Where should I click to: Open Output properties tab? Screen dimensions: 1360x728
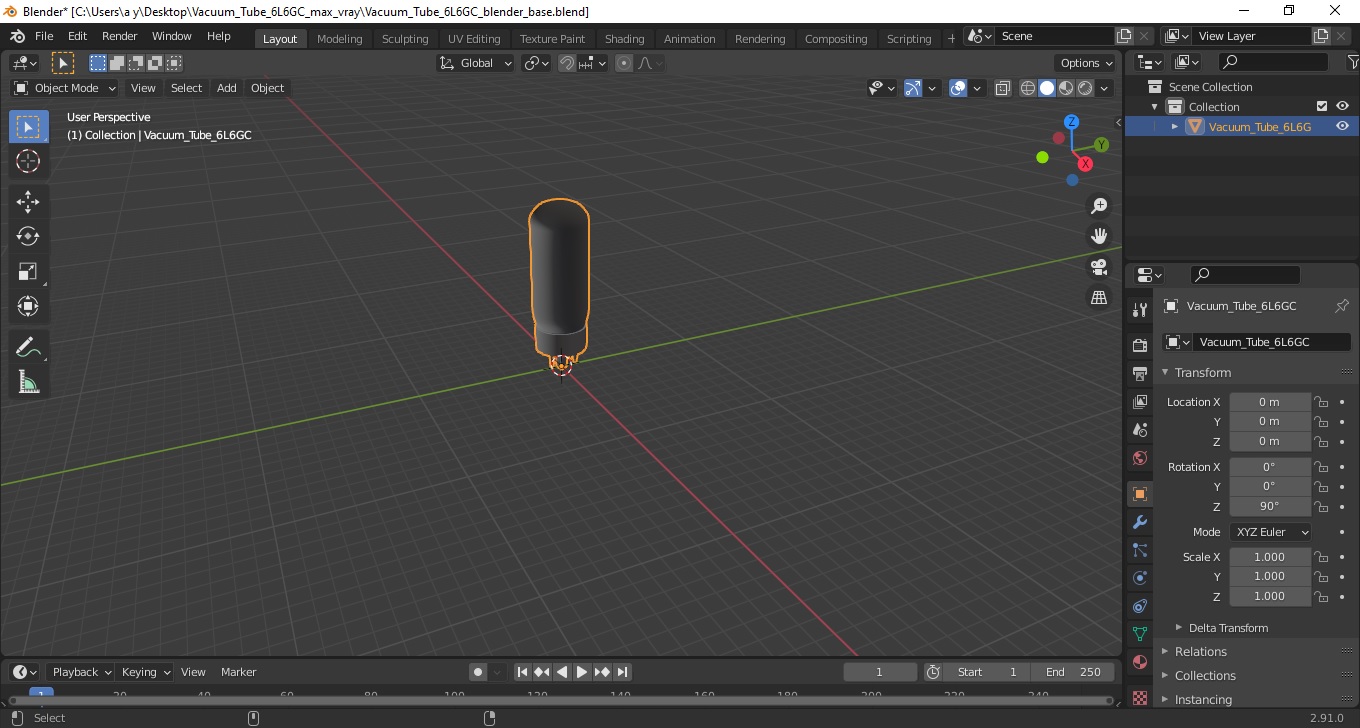(x=1139, y=374)
